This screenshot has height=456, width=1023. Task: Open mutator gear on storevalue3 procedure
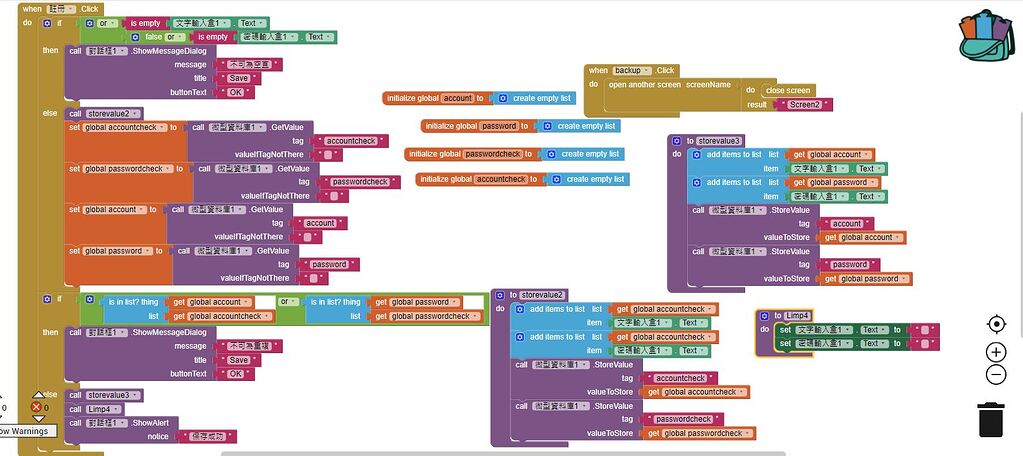tap(677, 141)
